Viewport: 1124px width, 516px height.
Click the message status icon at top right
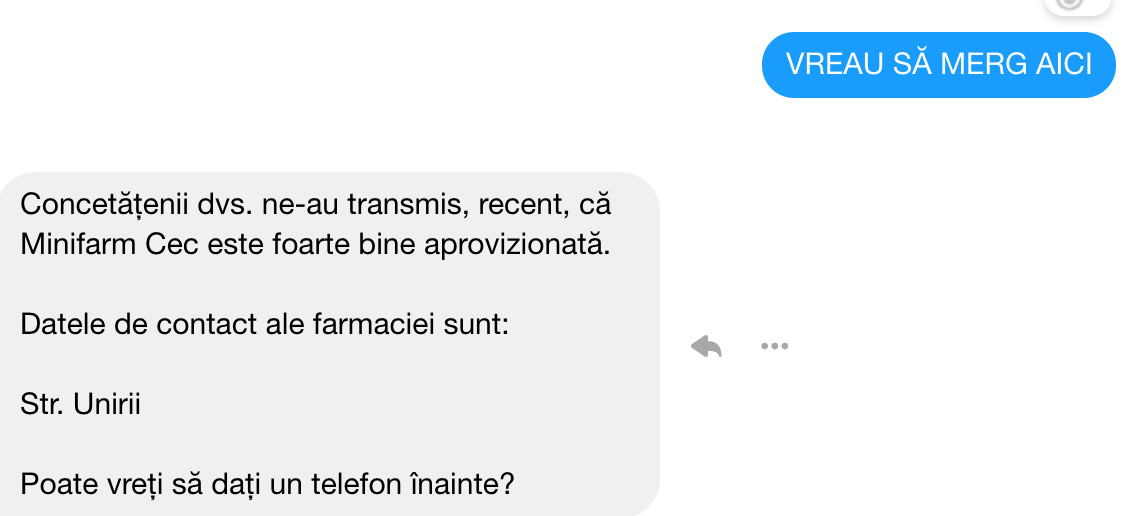click(x=1070, y=4)
